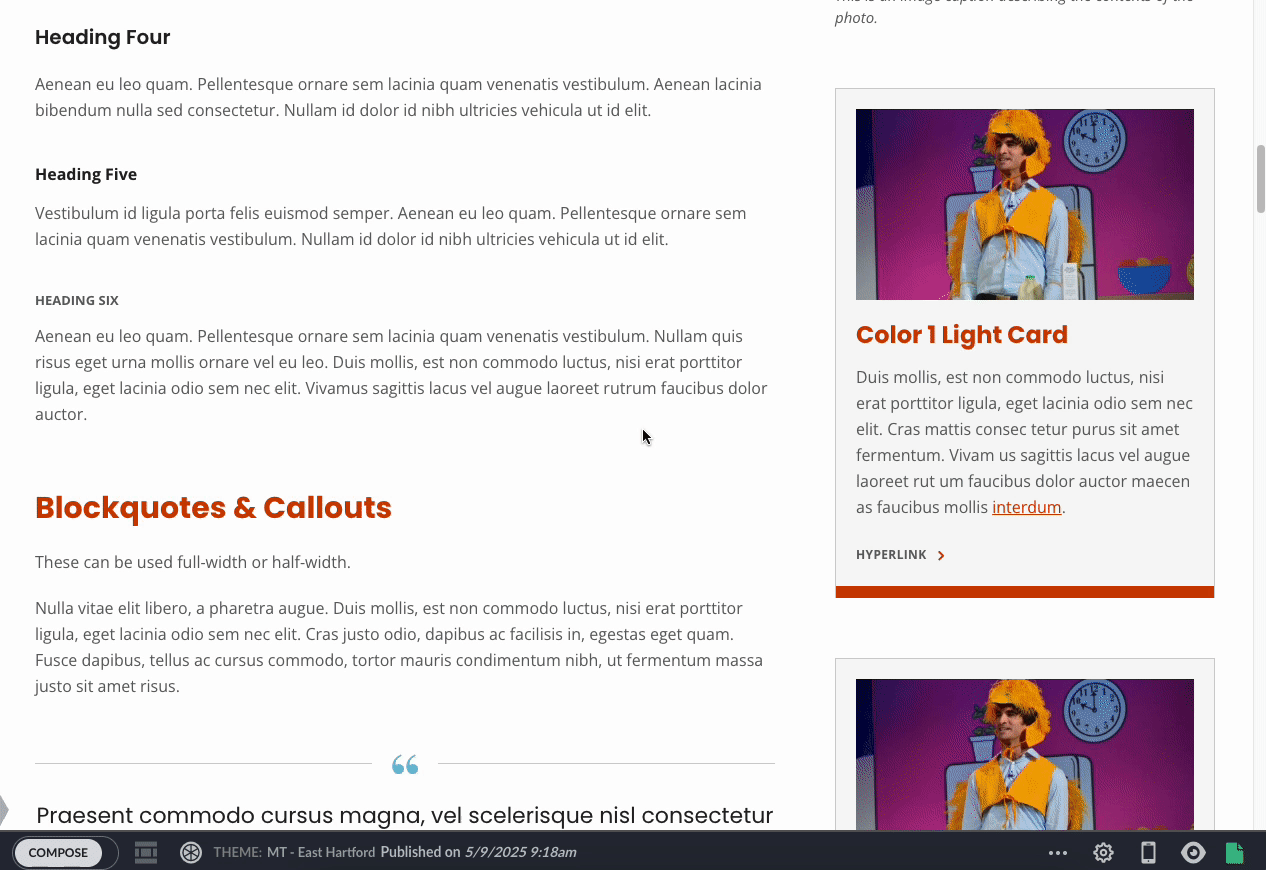
Task: Click the 'Published on' label in status bar
Action: click(x=420, y=852)
